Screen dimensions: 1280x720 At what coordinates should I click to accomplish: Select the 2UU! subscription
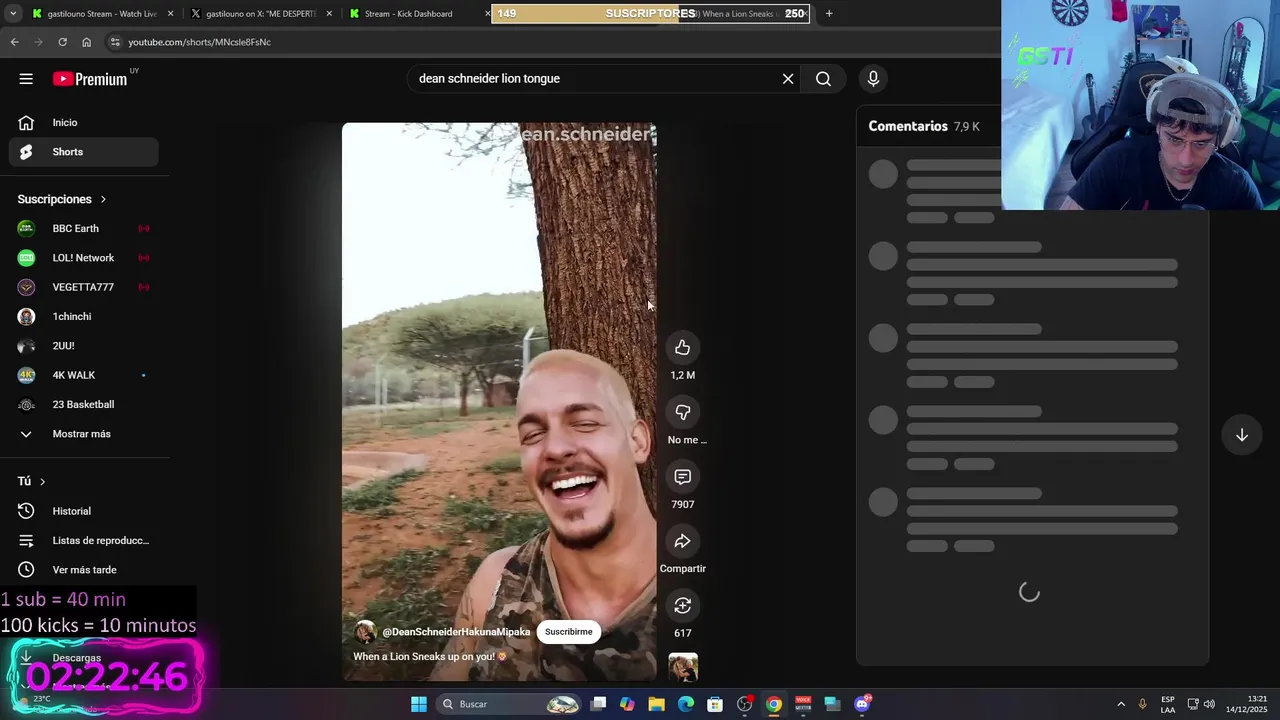[84, 346]
